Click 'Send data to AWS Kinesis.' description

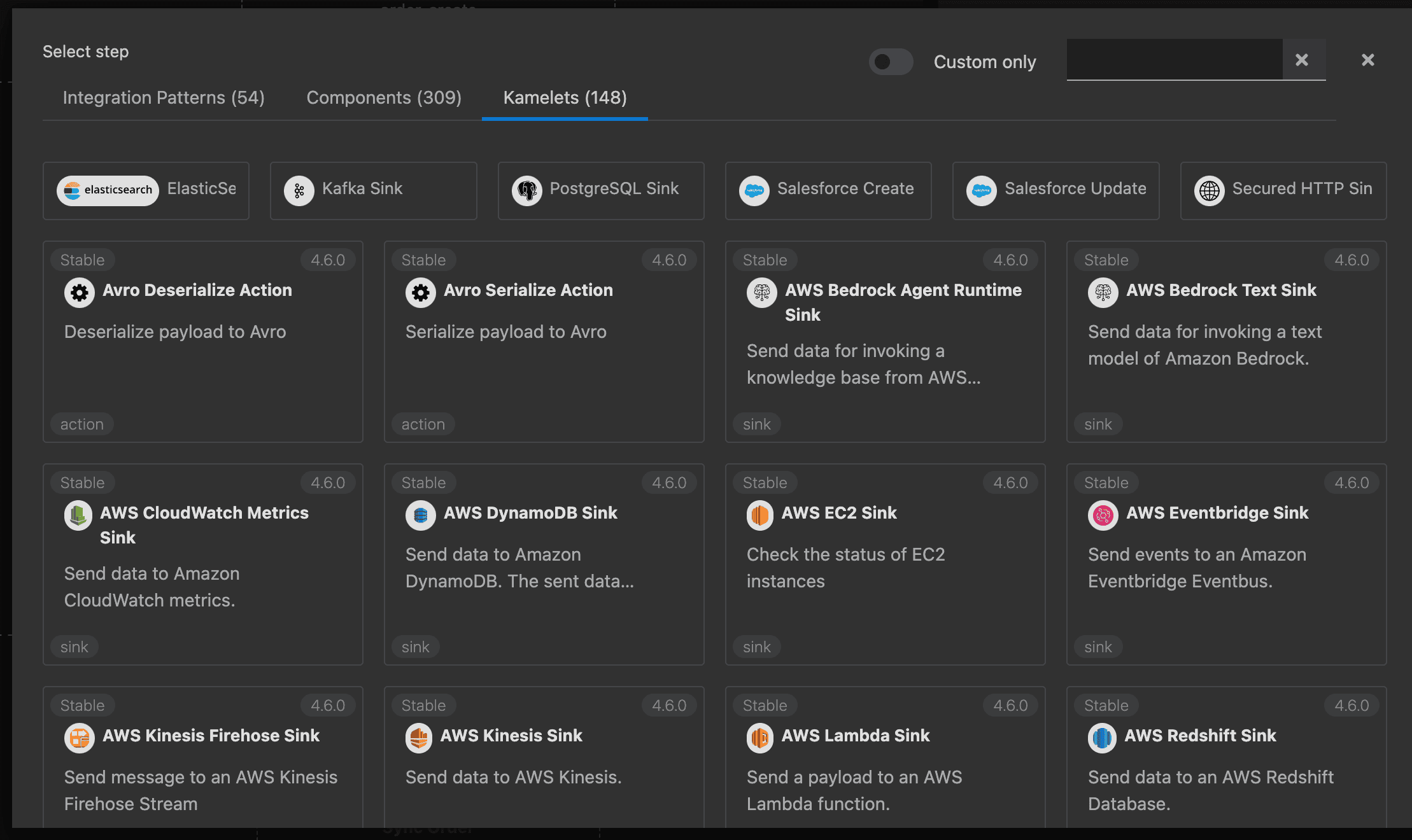[x=513, y=778]
